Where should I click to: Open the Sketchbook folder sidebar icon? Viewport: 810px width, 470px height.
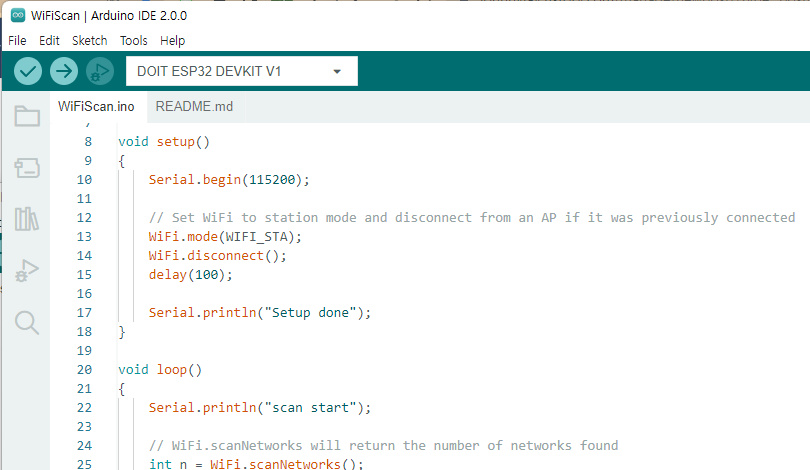tap(27, 116)
